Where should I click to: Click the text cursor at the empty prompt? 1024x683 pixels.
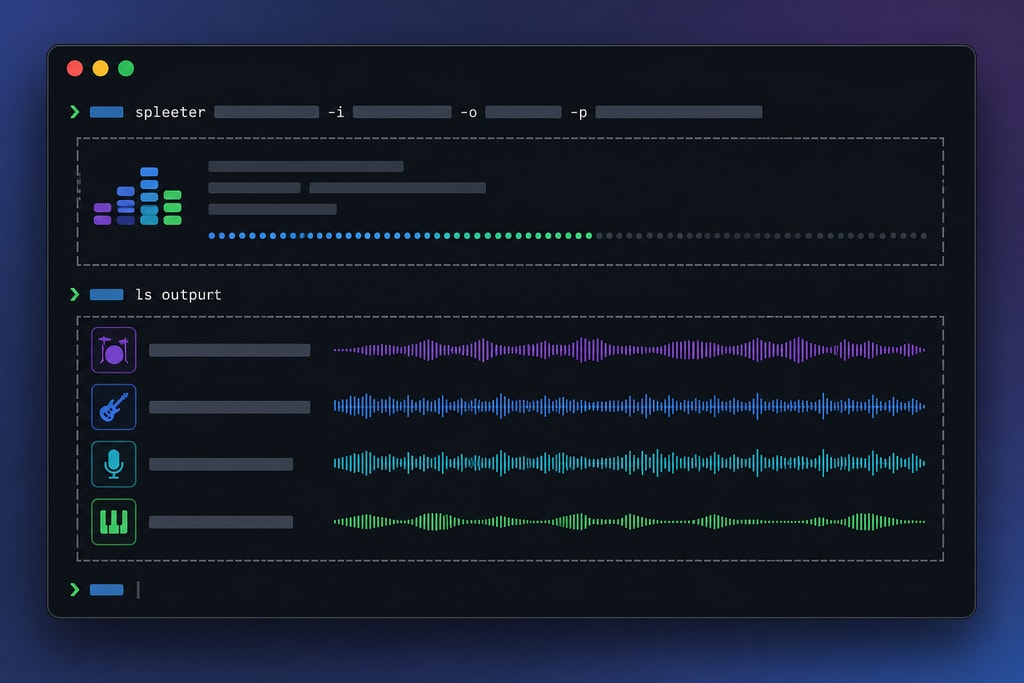[138, 590]
